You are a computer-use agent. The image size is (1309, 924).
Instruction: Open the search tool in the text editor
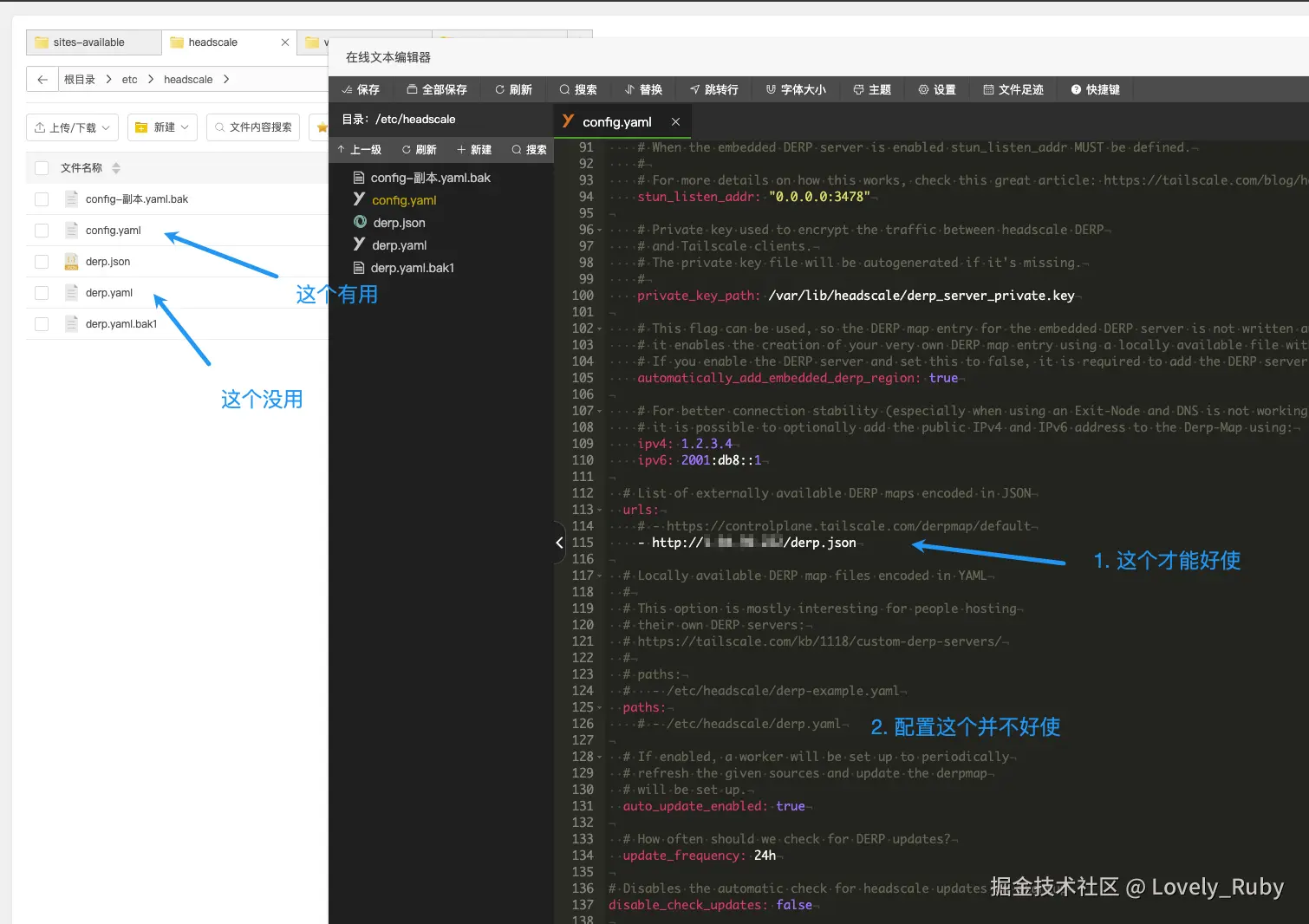point(578,89)
